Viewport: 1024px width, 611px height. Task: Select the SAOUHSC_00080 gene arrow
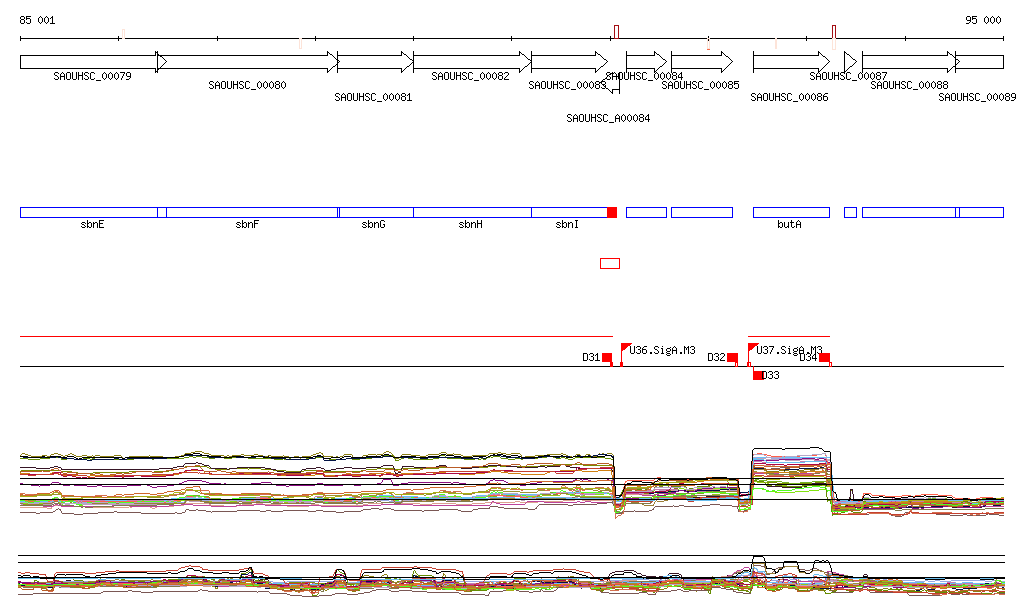click(248, 62)
